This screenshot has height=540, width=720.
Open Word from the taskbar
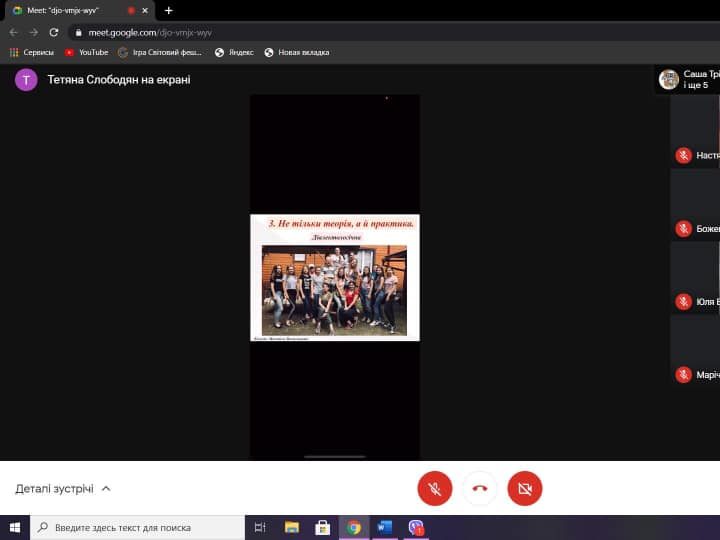[x=384, y=528]
